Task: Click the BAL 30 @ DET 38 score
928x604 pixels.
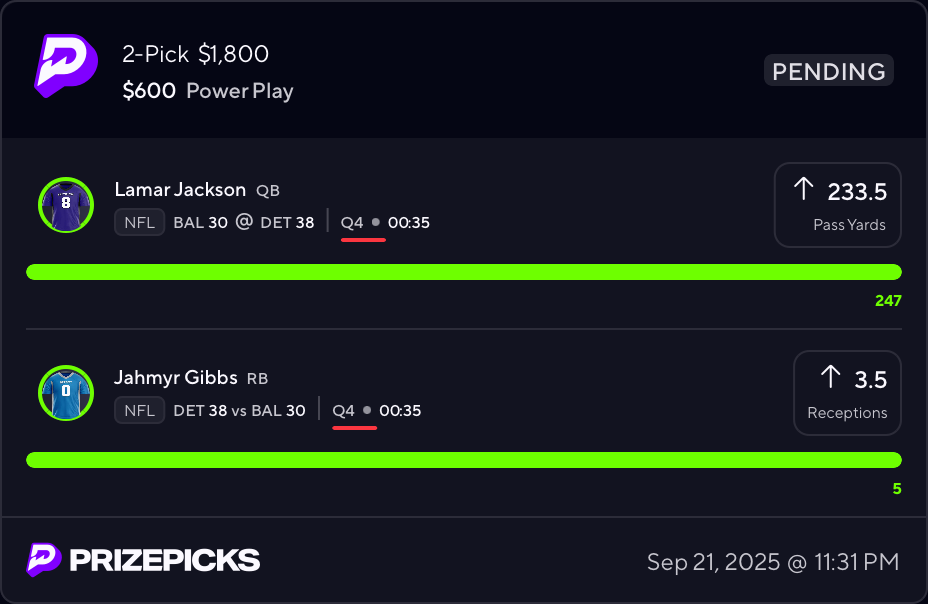Action: 244,222
